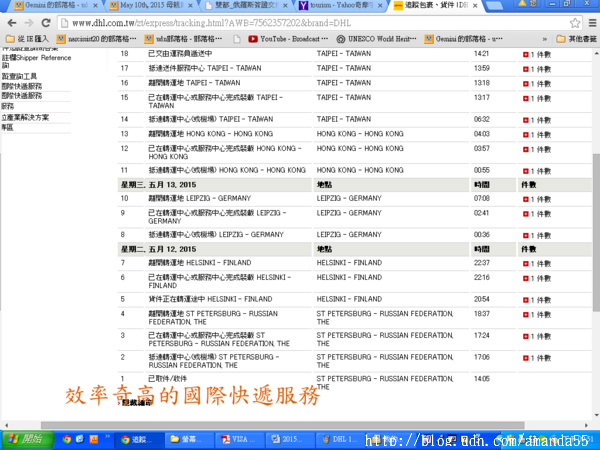Click the scroll-left arrow of horizontal scrollbar
The width and height of the screenshot is (600, 450).
pos(6,425)
